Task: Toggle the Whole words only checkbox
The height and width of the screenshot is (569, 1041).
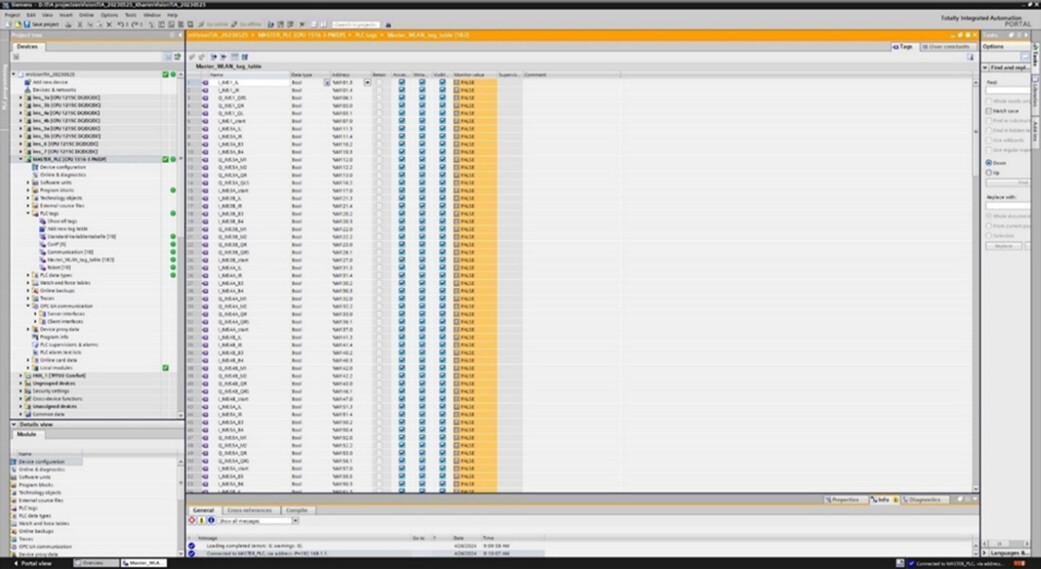Action: coord(989,101)
